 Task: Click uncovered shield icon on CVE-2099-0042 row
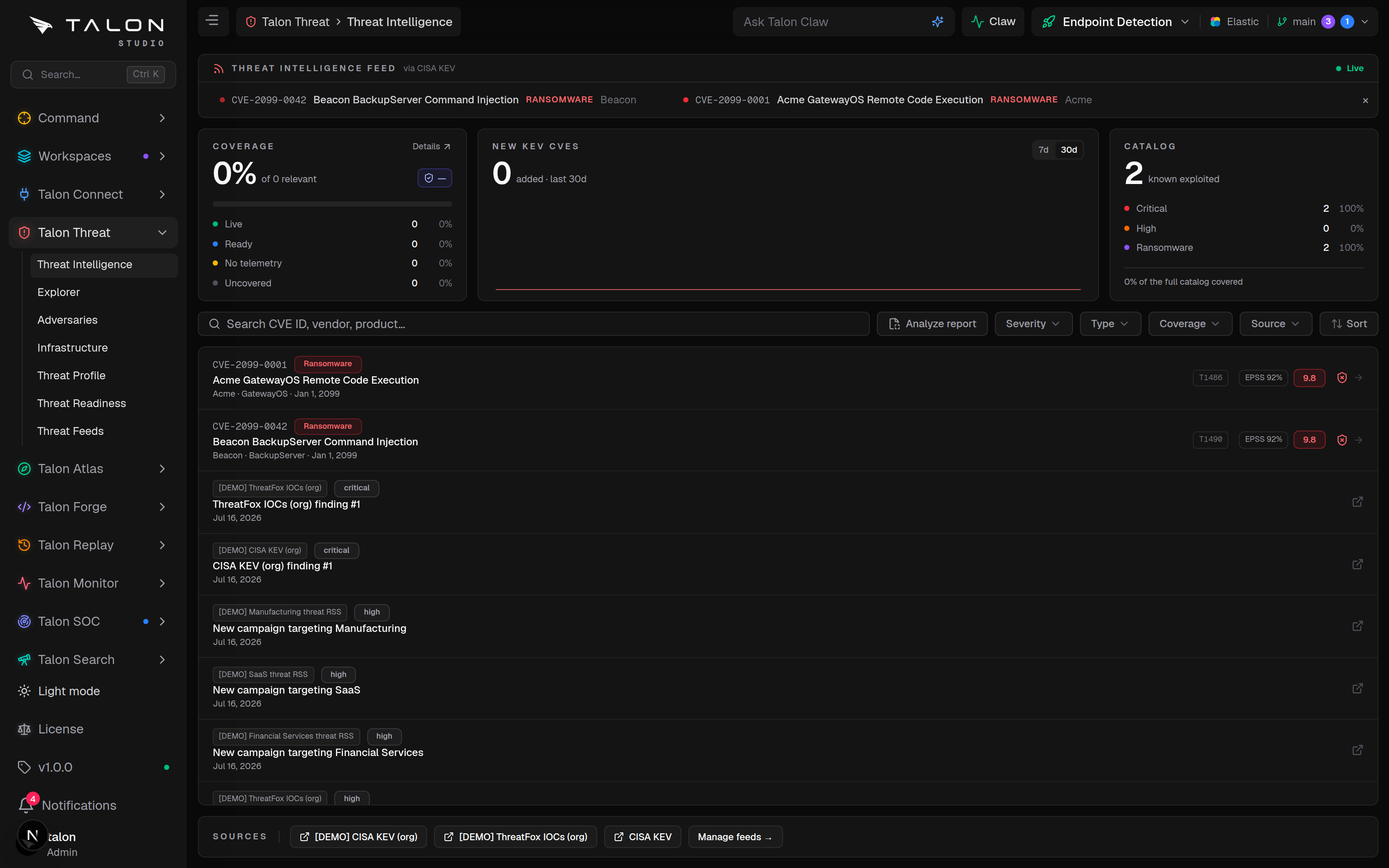click(1342, 440)
